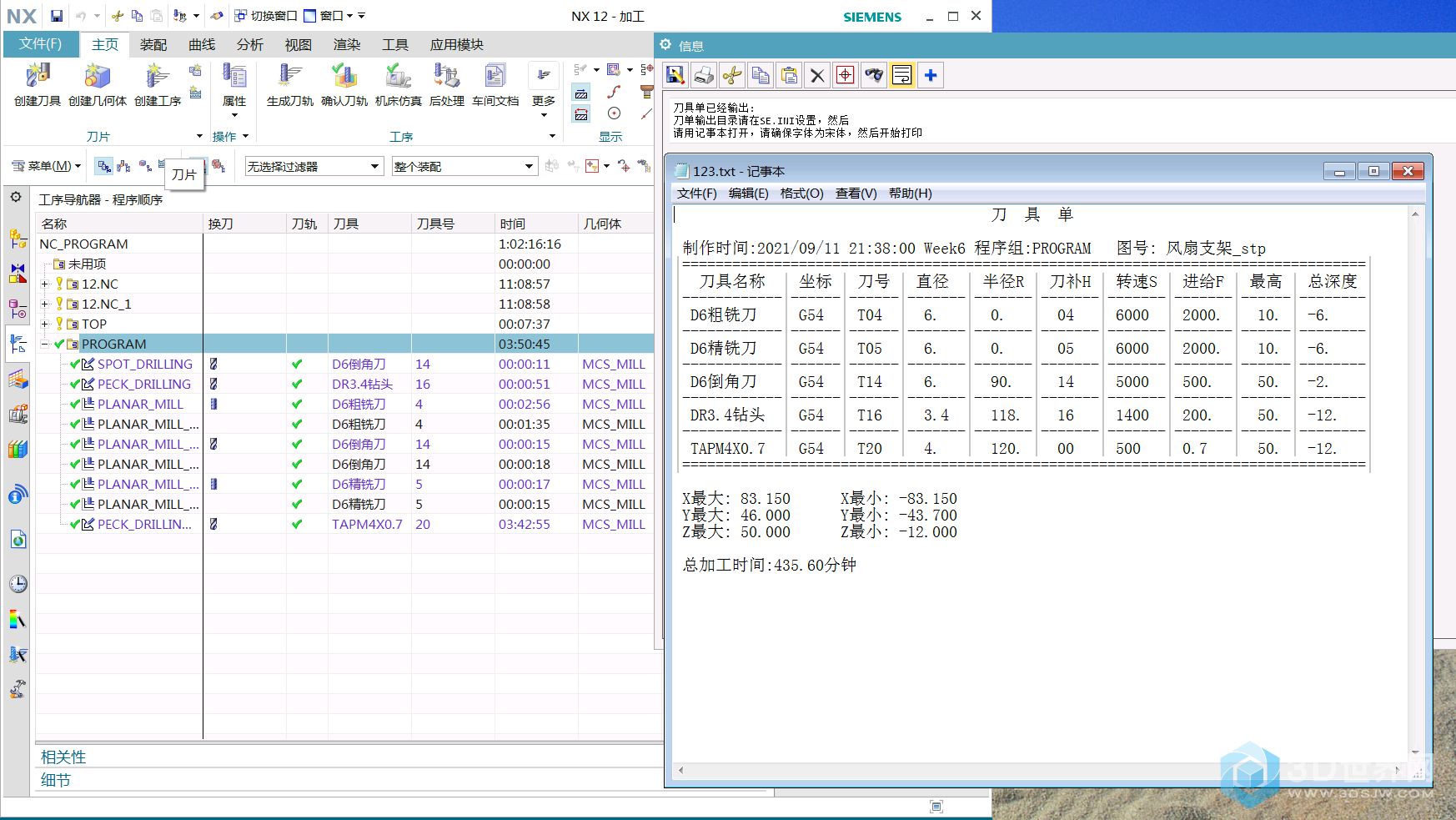Open the selection filter (无选择过滤器) dropdown
The width and height of the screenshot is (1456, 820).
tap(314, 166)
